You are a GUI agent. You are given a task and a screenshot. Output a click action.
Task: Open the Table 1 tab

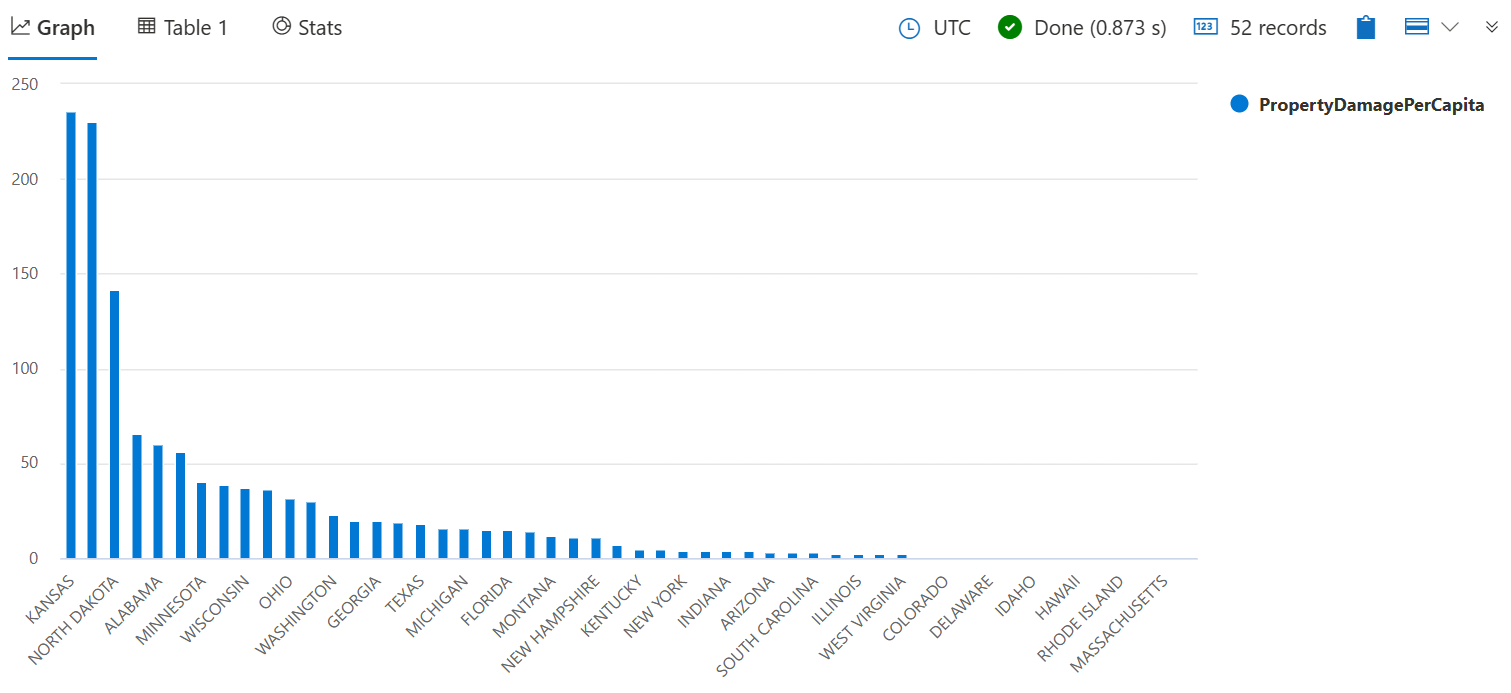[183, 28]
